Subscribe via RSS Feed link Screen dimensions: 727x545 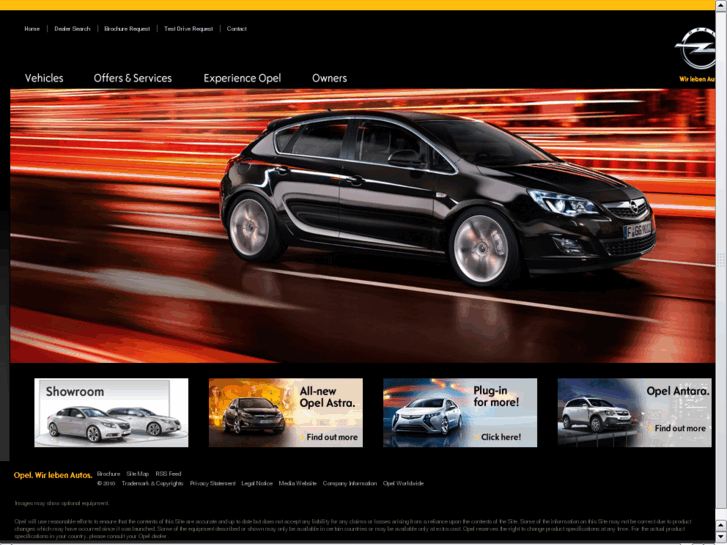pos(168,474)
